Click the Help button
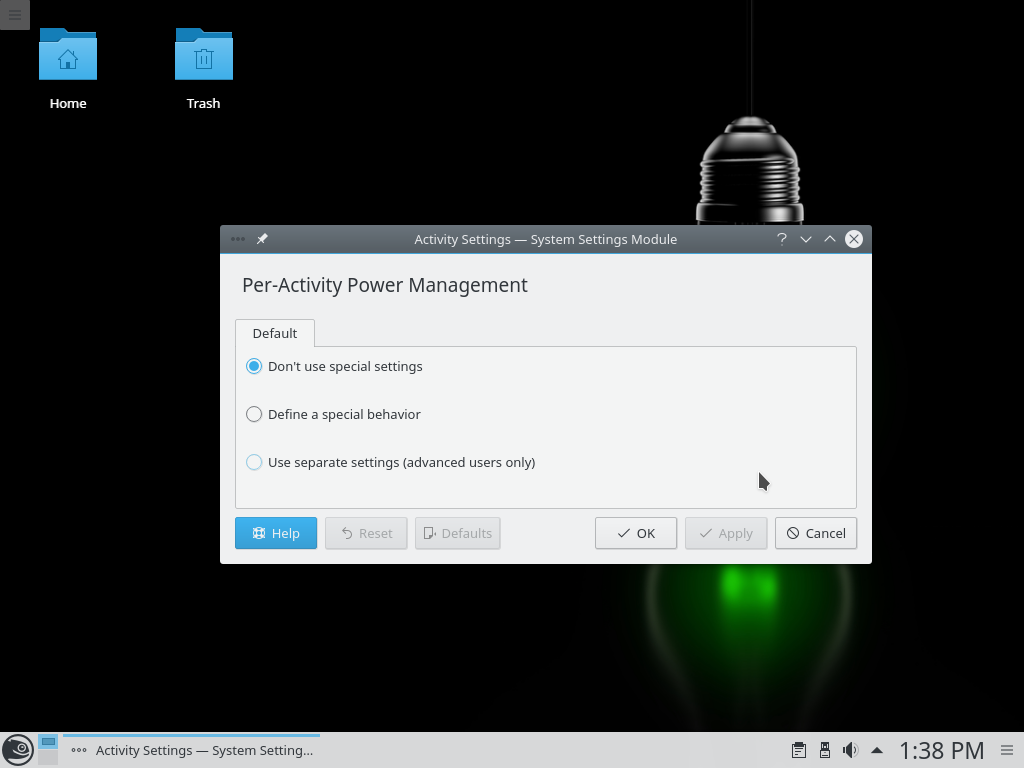Viewport: 1024px width, 768px height. (275, 533)
